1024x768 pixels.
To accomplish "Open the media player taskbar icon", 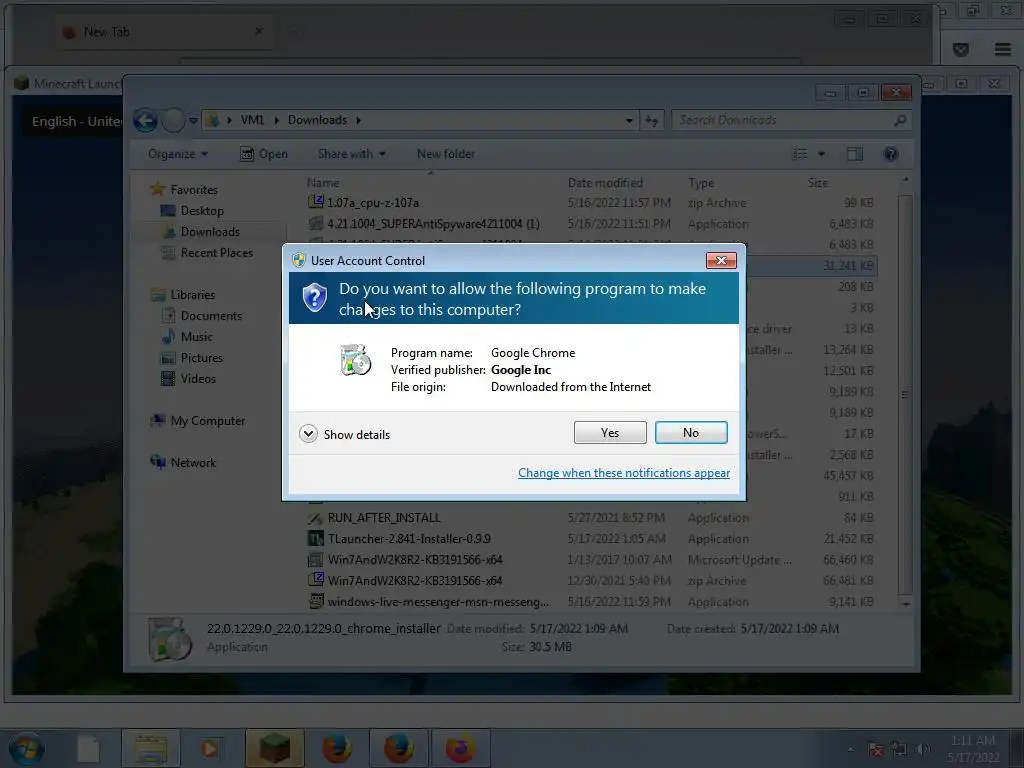I will [210, 748].
